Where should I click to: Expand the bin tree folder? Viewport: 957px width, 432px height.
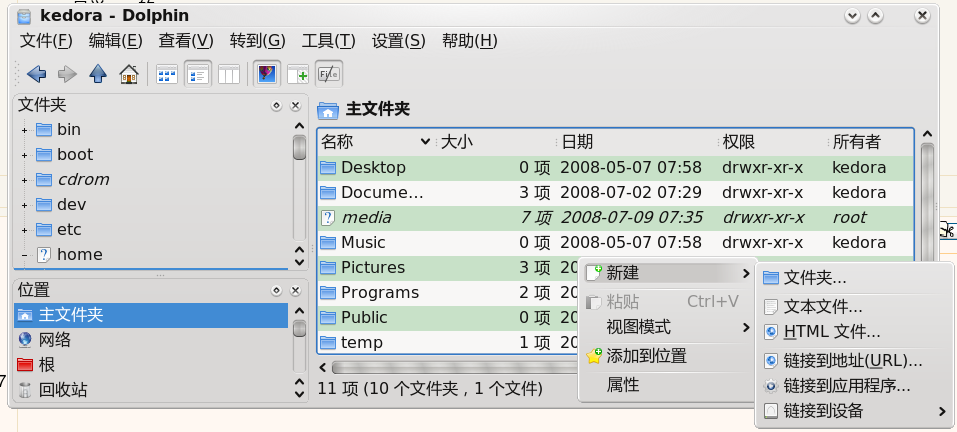pyautogui.click(x=24, y=130)
